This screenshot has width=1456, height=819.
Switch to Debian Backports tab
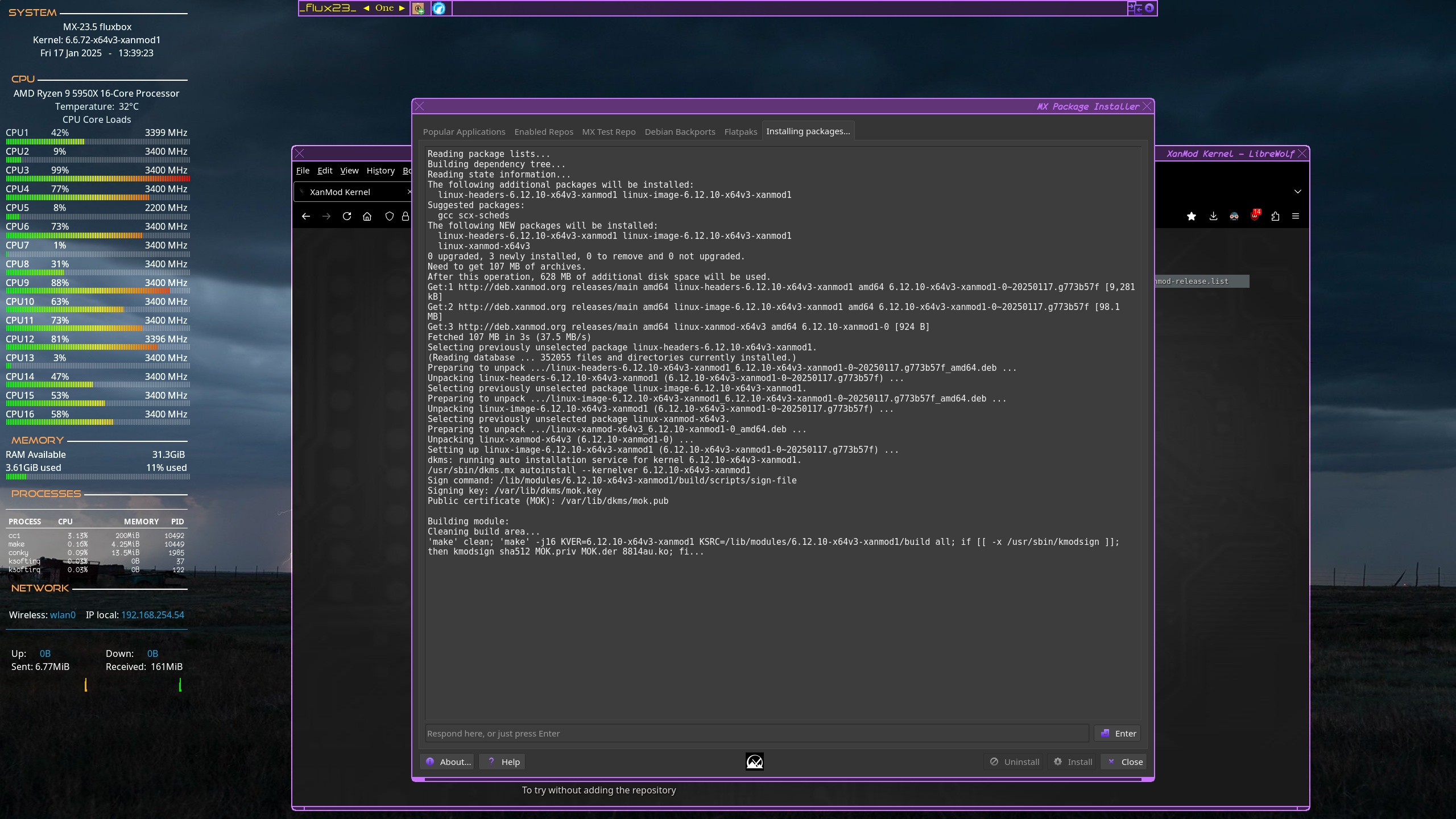(680, 132)
